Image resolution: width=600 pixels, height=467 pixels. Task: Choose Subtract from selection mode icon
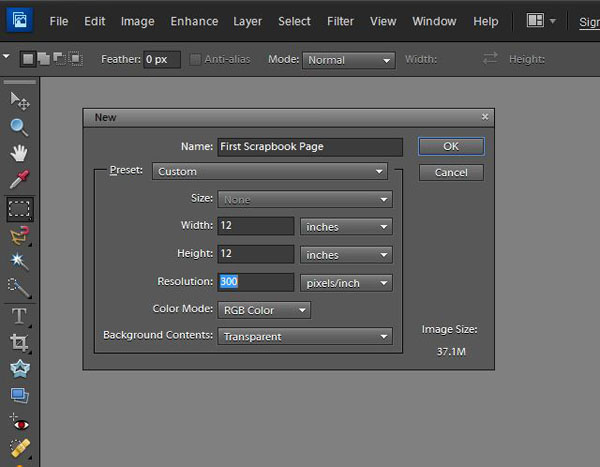60,59
